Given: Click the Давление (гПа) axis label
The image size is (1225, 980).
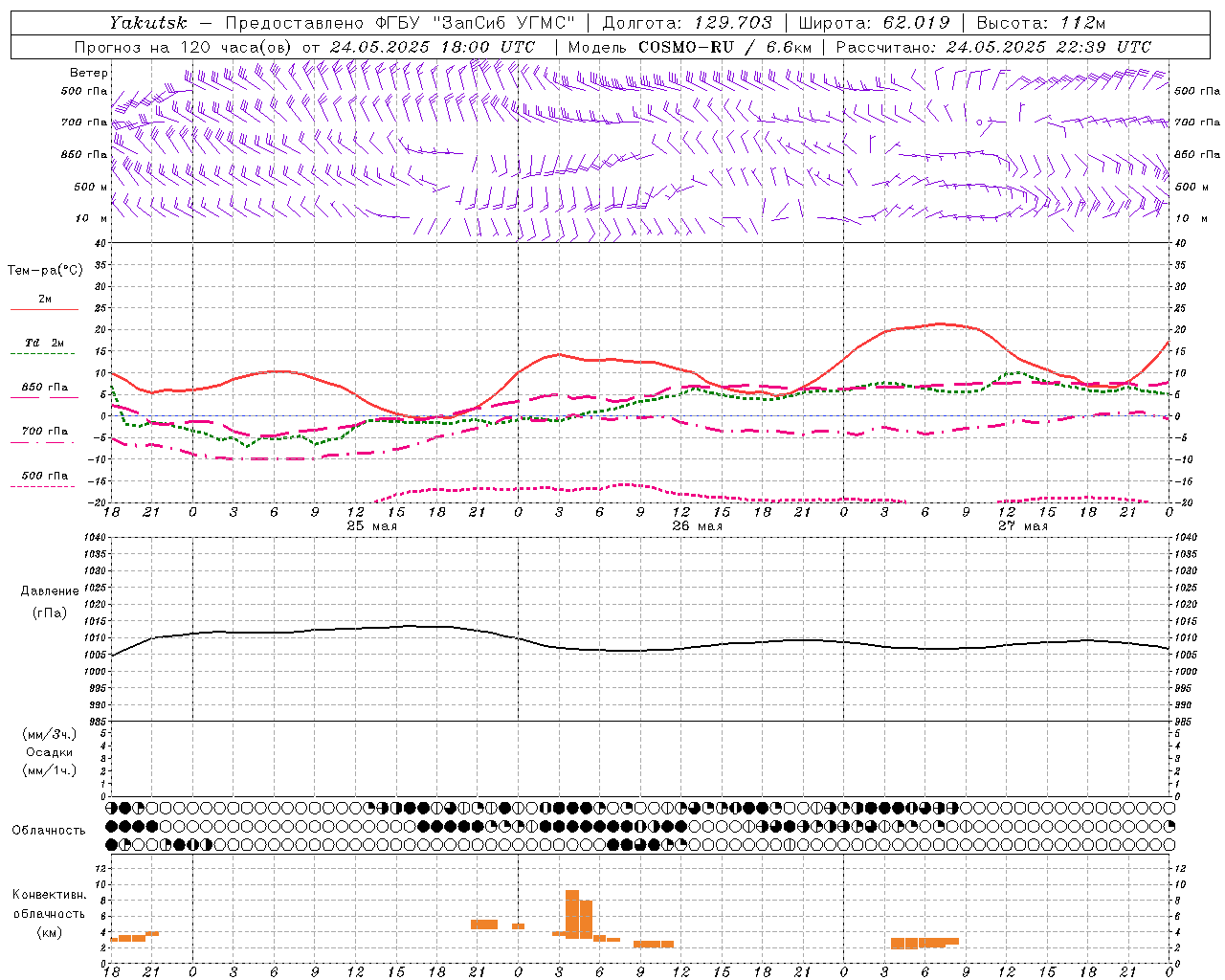Looking at the screenshot, I should (50, 602).
